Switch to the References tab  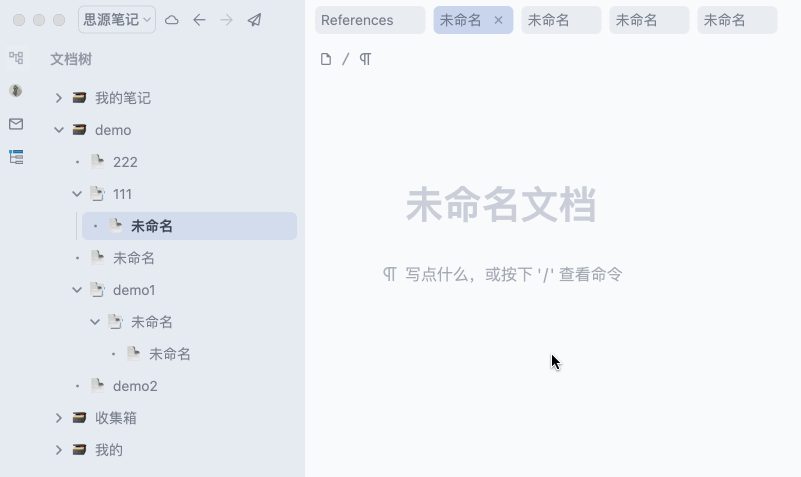pos(370,20)
